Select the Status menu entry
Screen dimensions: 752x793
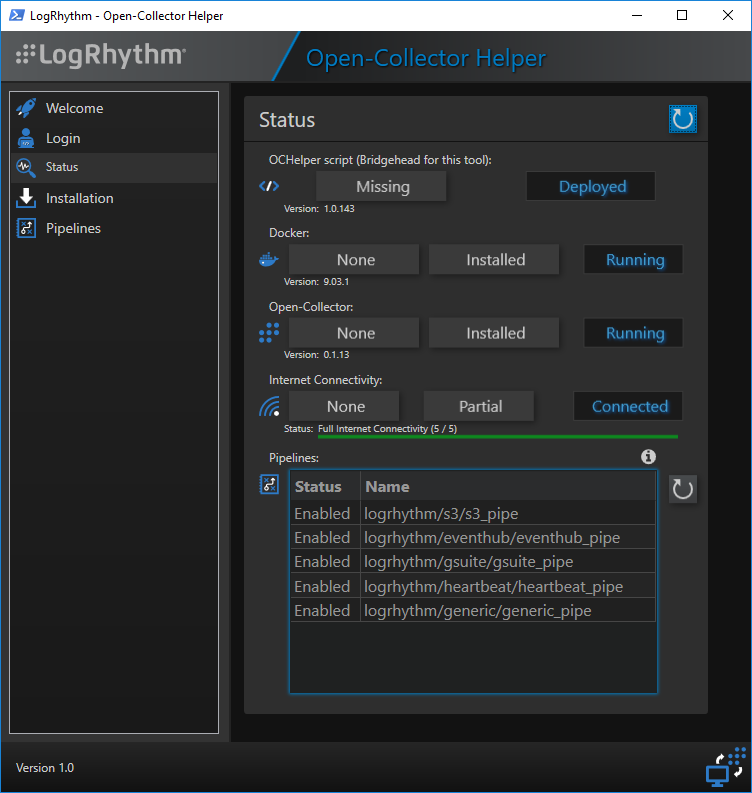click(x=114, y=167)
